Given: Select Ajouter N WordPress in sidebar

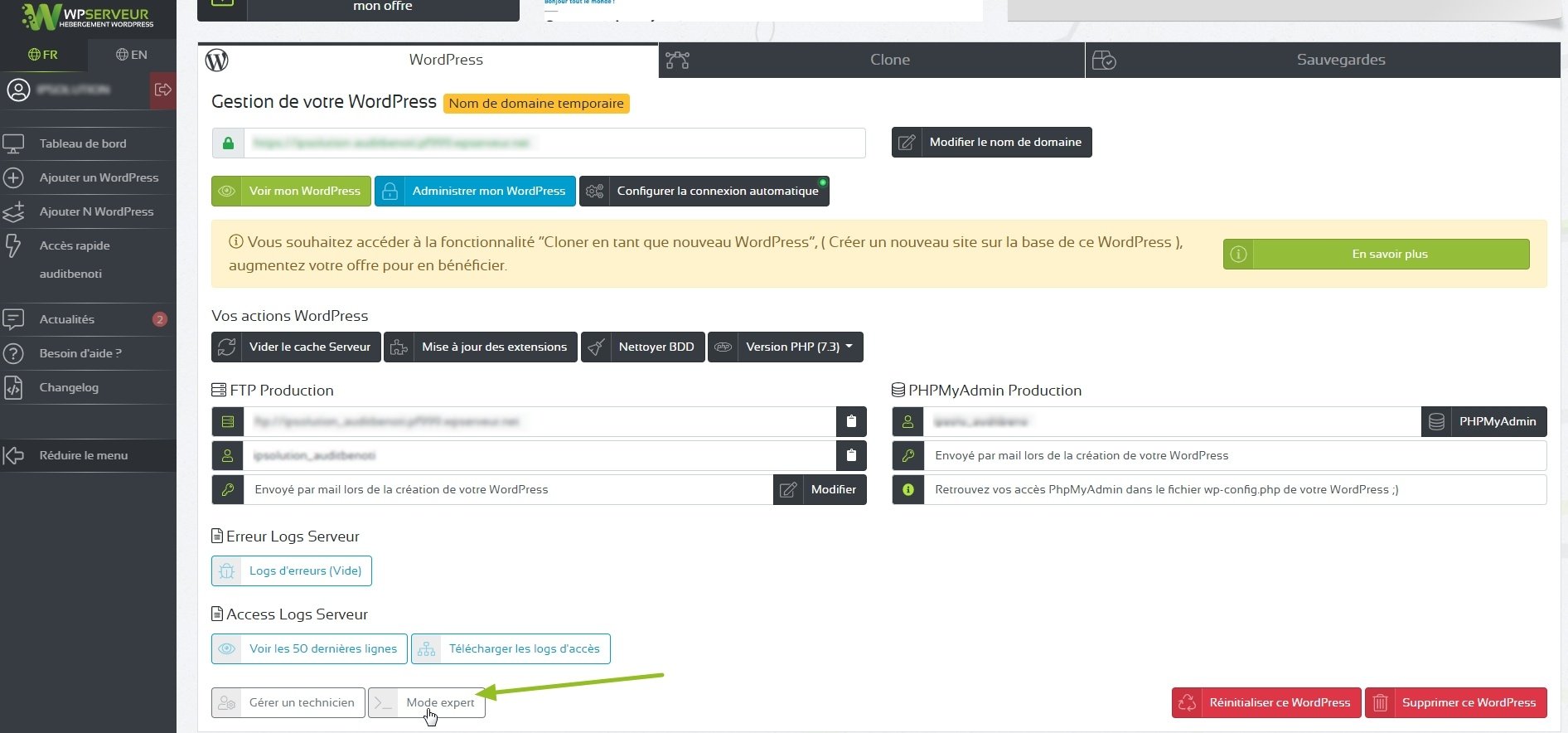Looking at the screenshot, I should pos(88,211).
